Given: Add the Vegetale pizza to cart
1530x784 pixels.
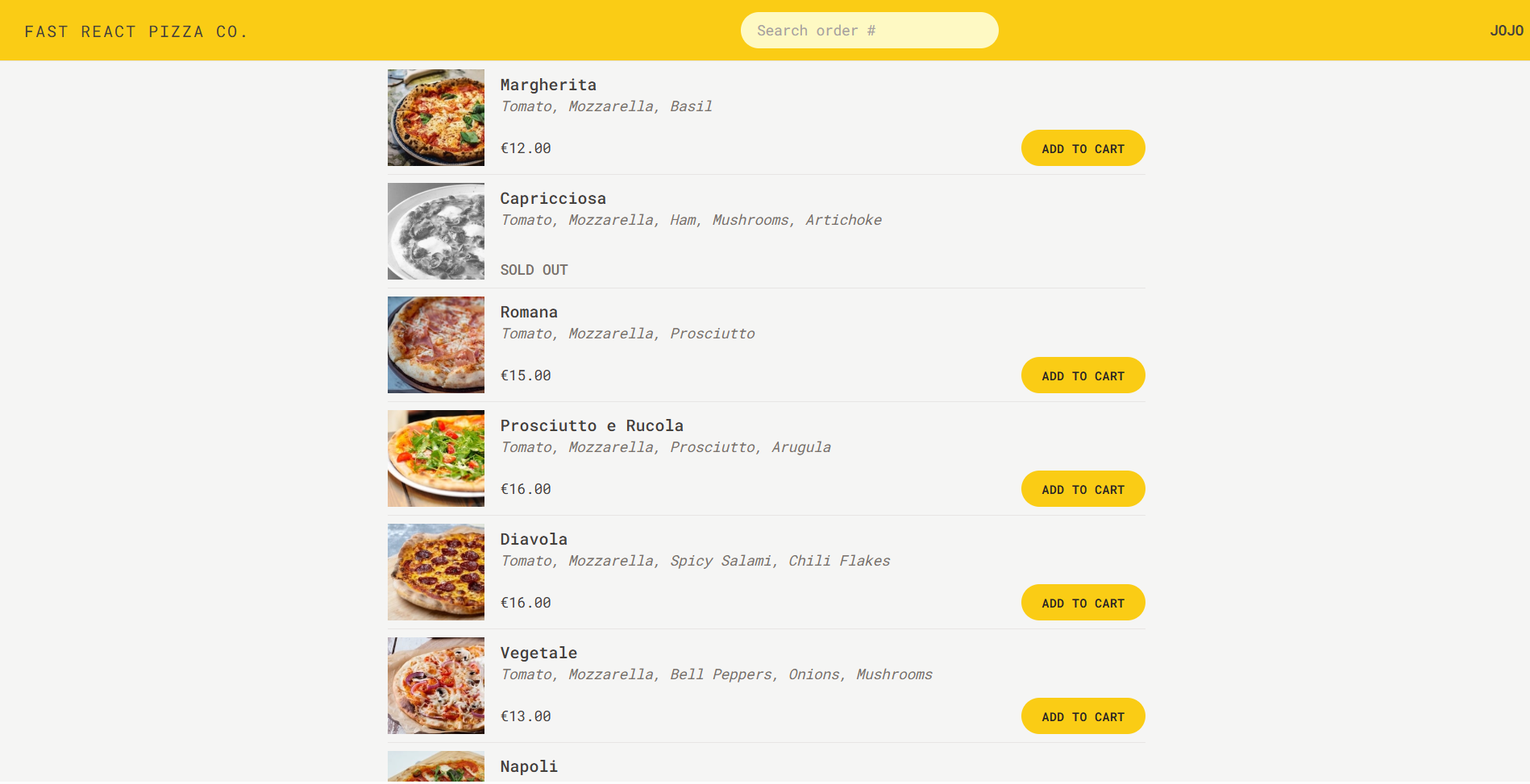Looking at the screenshot, I should pos(1083,716).
